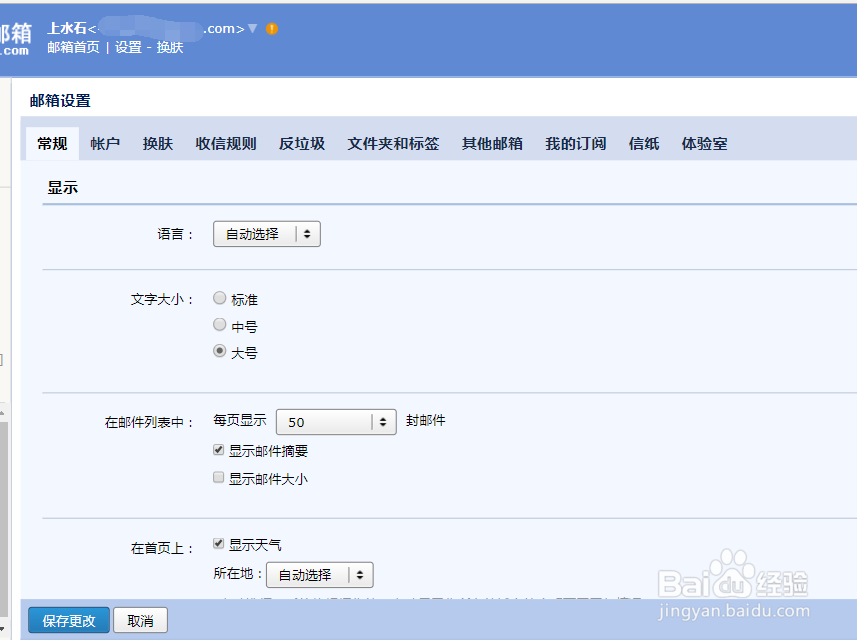This screenshot has height=640, width=857.
Task: Switch to the 换肤 settings tab
Action: [158, 144]
